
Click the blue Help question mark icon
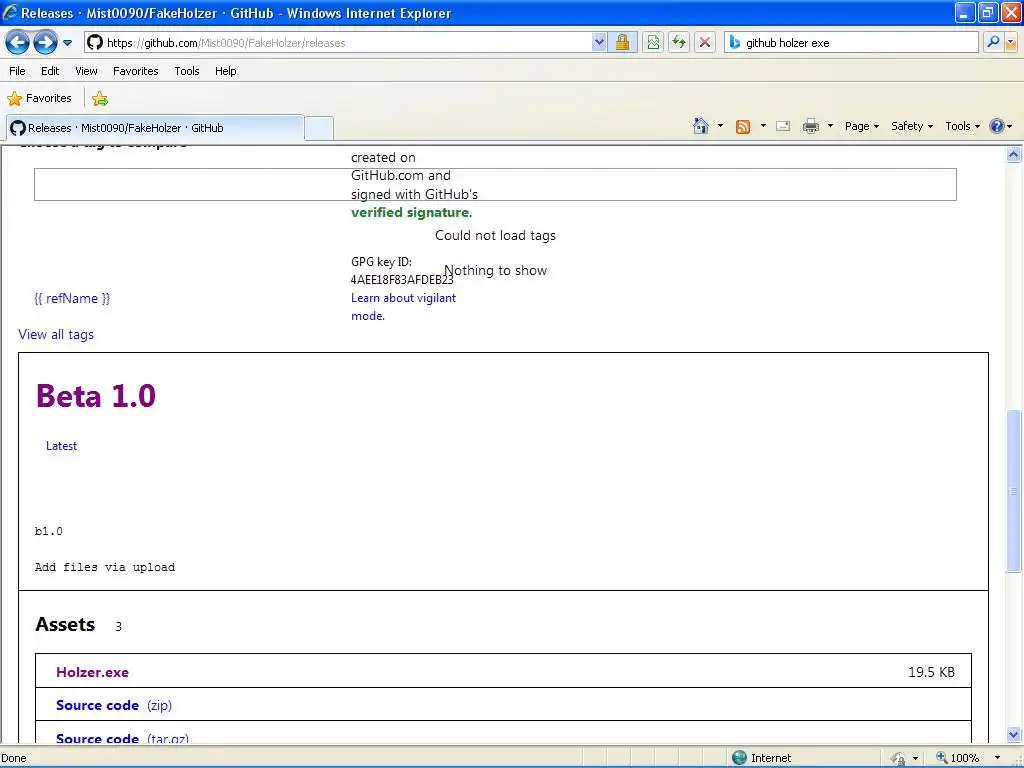pos(997,126)
